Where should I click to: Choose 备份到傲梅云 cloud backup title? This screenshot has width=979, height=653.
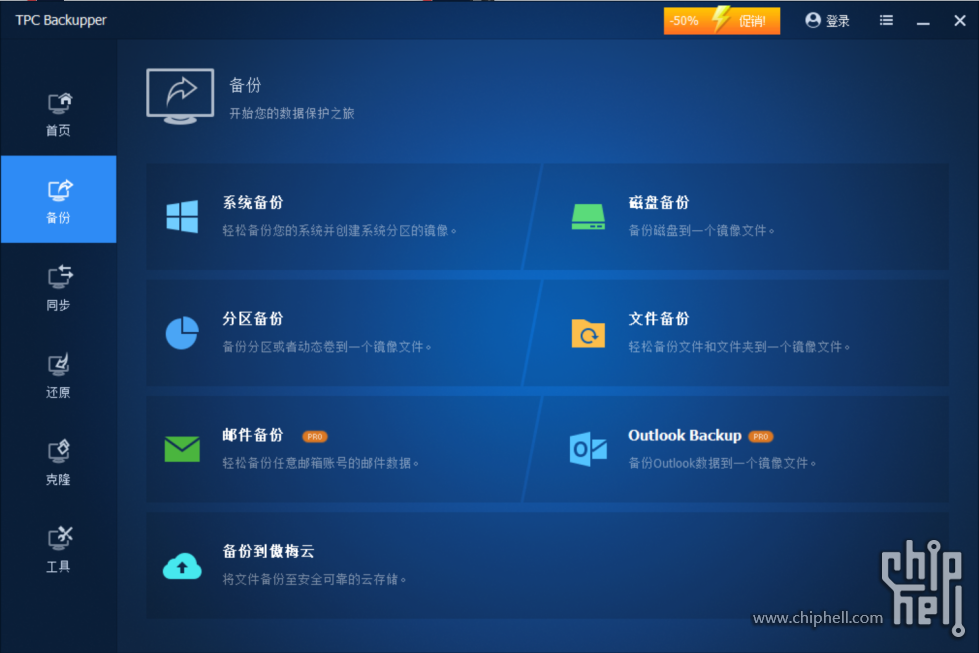[x=268, y=551]
